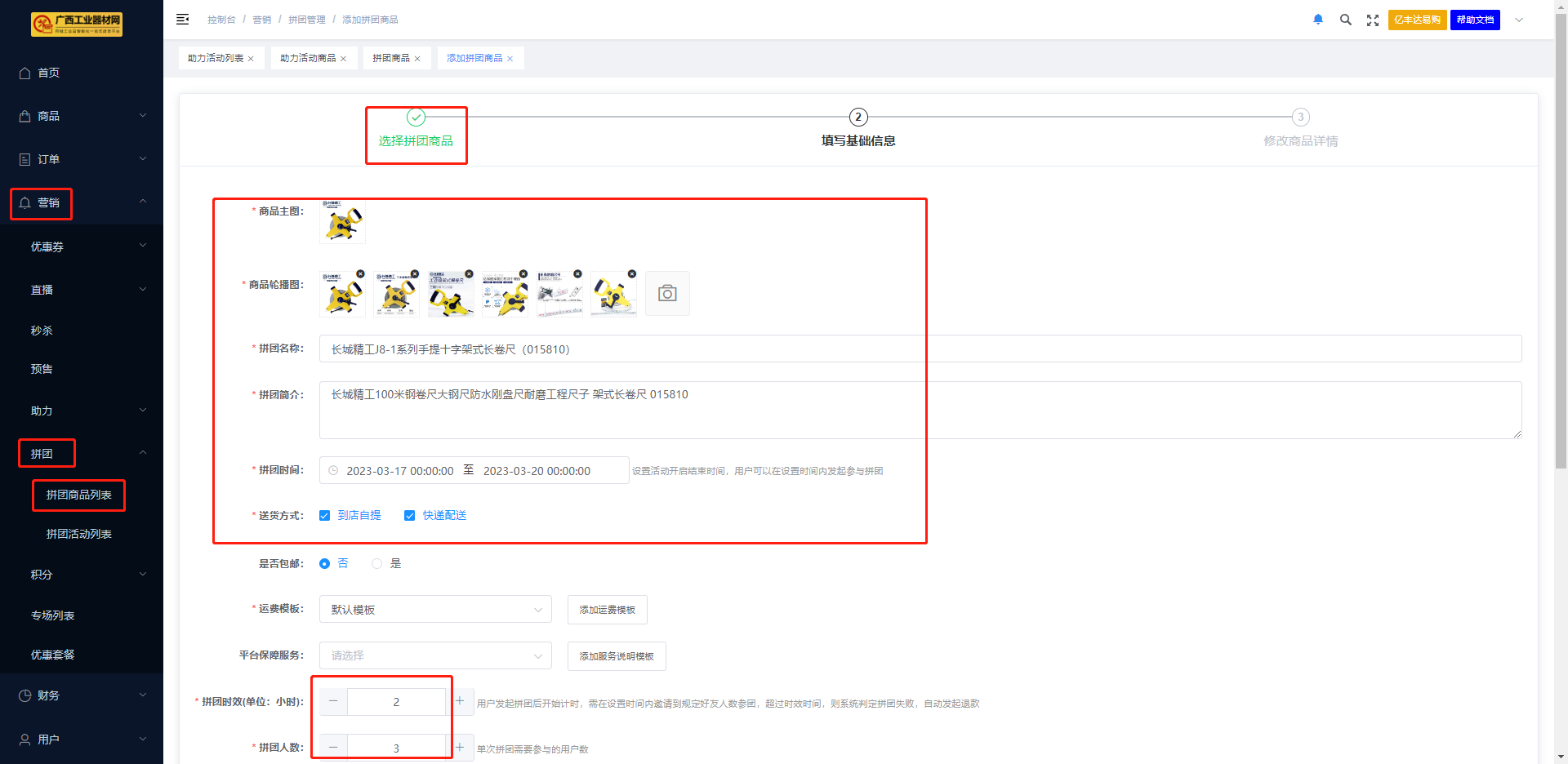This screenshot has width=1568, height=764.
Task: Close the 助力活动列表 tab
Action: (251, 59)
